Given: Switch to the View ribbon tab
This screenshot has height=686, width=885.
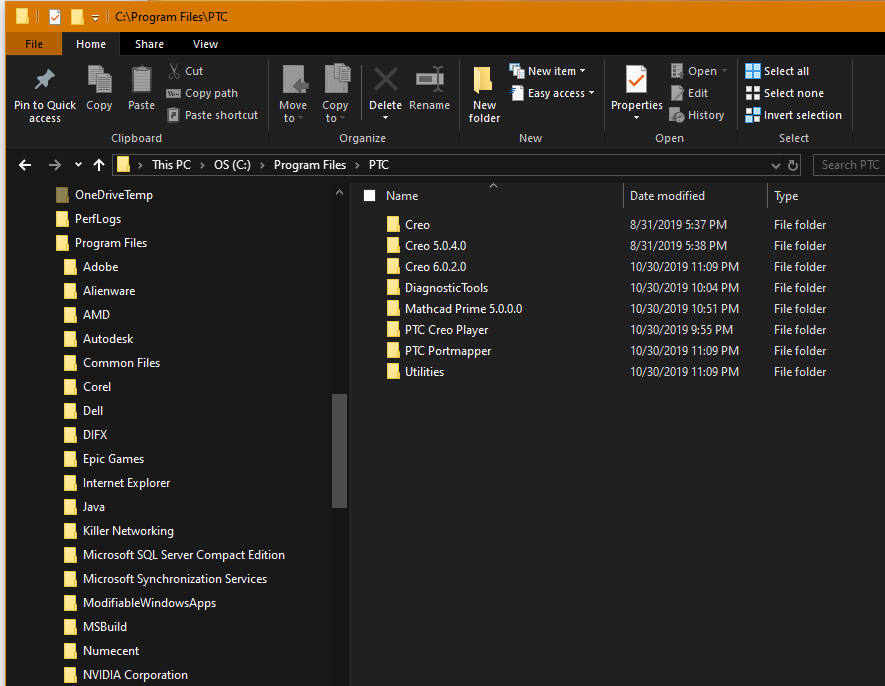Looking at the screenshot, I should pyautogui.click(x=206, y=44).
